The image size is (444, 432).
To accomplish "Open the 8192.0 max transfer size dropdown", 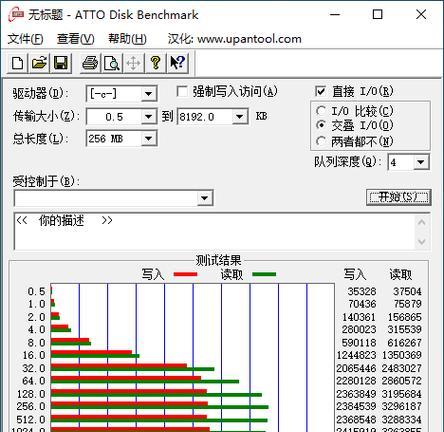I will point(239,117).
